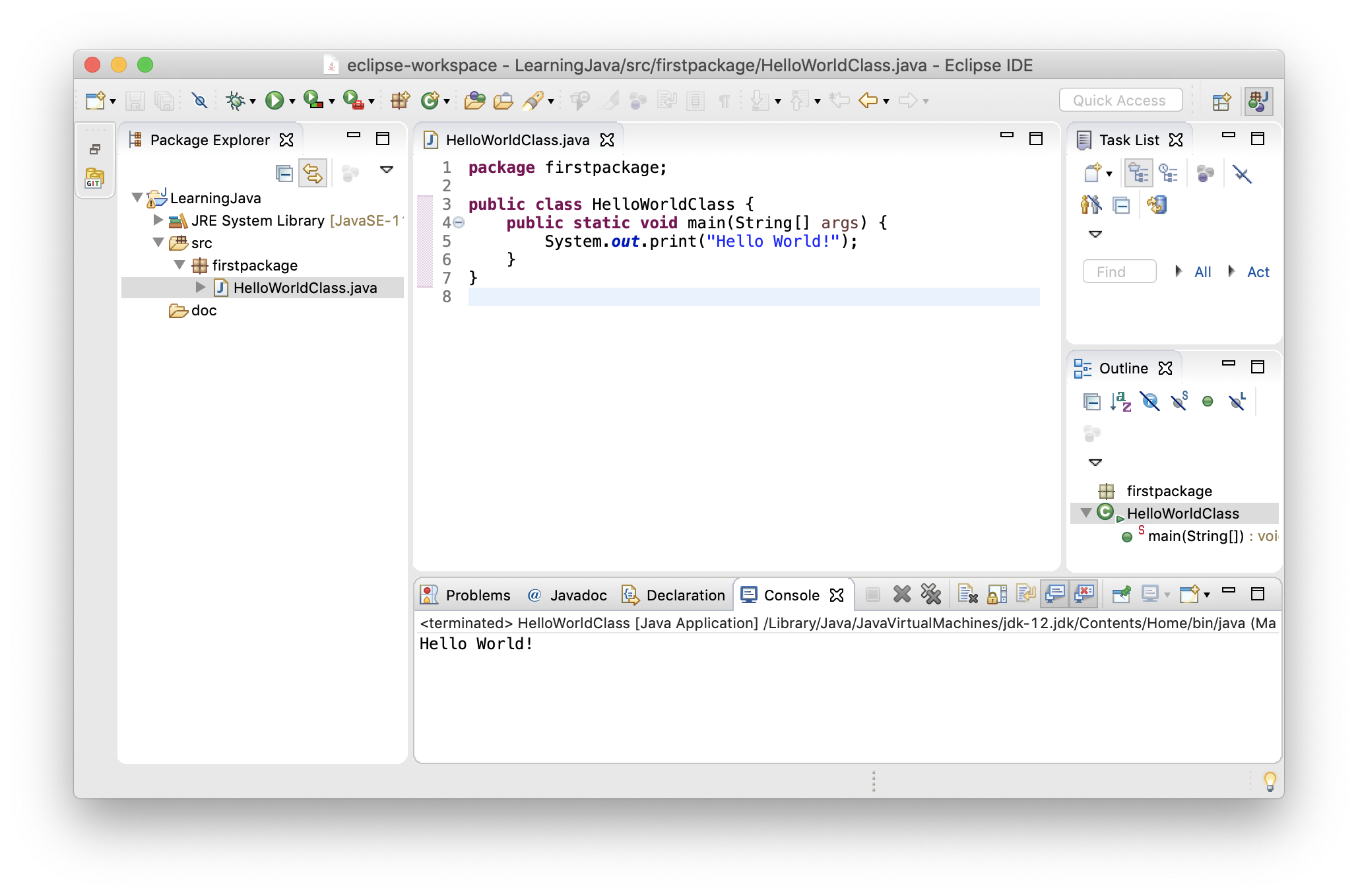Toggle Hide Fields in Outline view
Image resolution: width=1358 pixels, height=896 pixels.
(x=1150, y=401)
